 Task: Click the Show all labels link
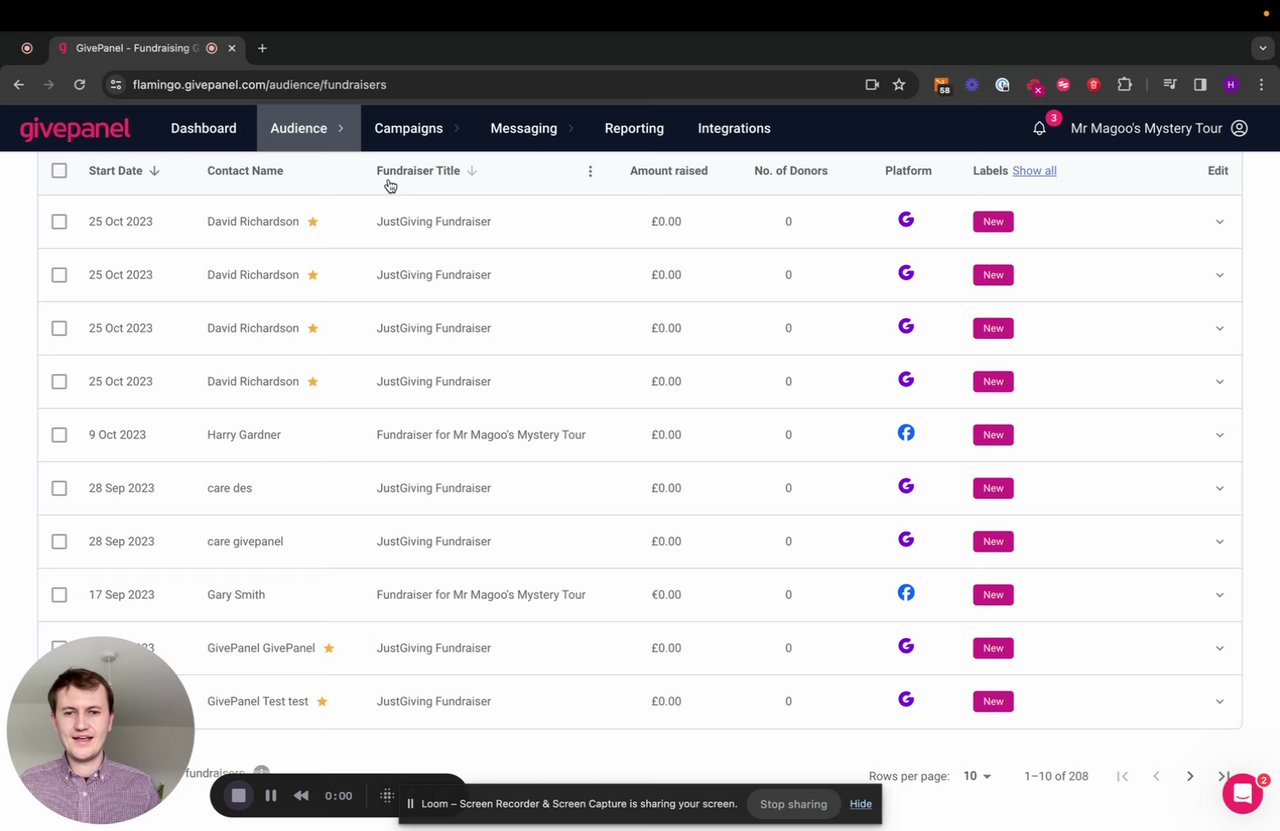[1034, 171]
